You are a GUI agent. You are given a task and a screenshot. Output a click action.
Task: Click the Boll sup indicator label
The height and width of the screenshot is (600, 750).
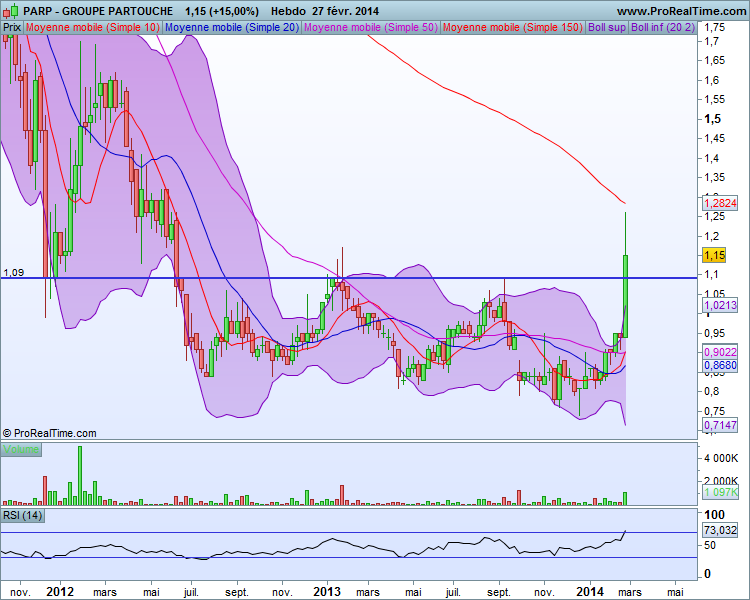tap(607, 27)
